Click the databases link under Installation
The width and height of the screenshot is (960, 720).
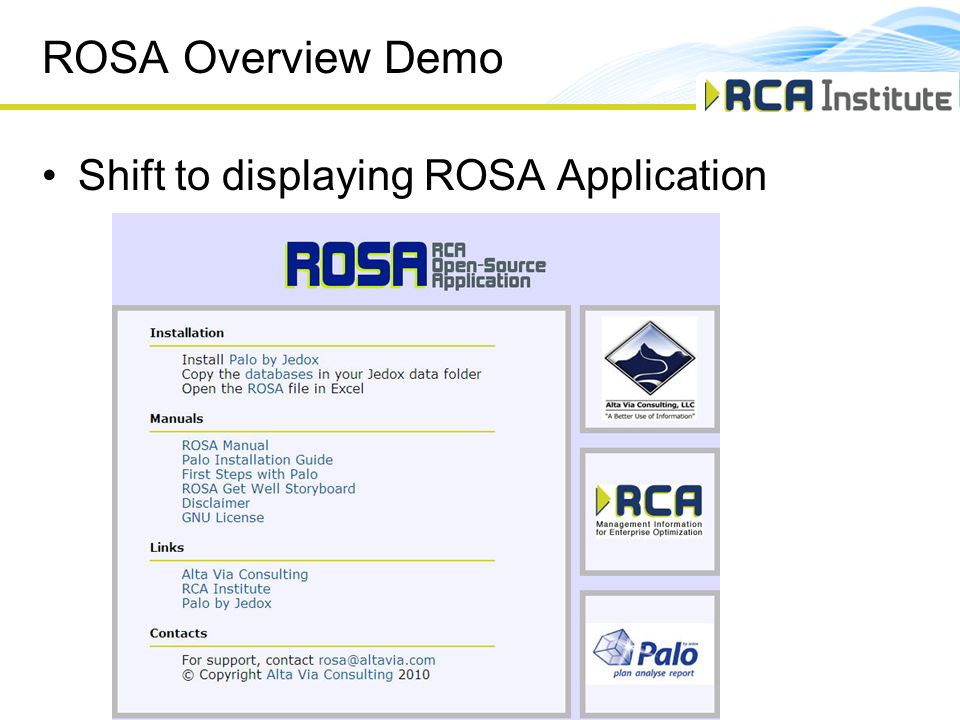279,374
